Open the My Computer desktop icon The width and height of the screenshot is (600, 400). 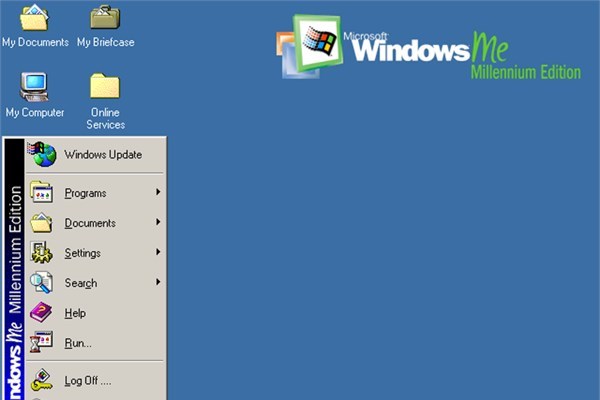[35, 87]
